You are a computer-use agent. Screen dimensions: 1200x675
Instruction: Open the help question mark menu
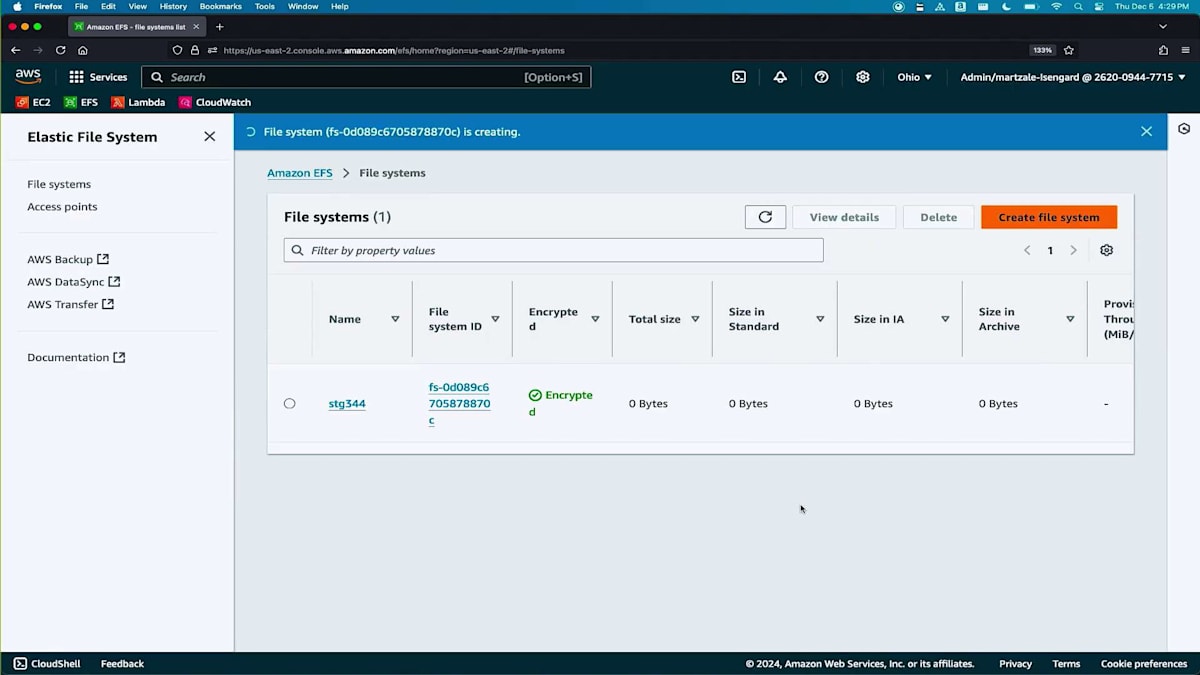coord(821,77)
